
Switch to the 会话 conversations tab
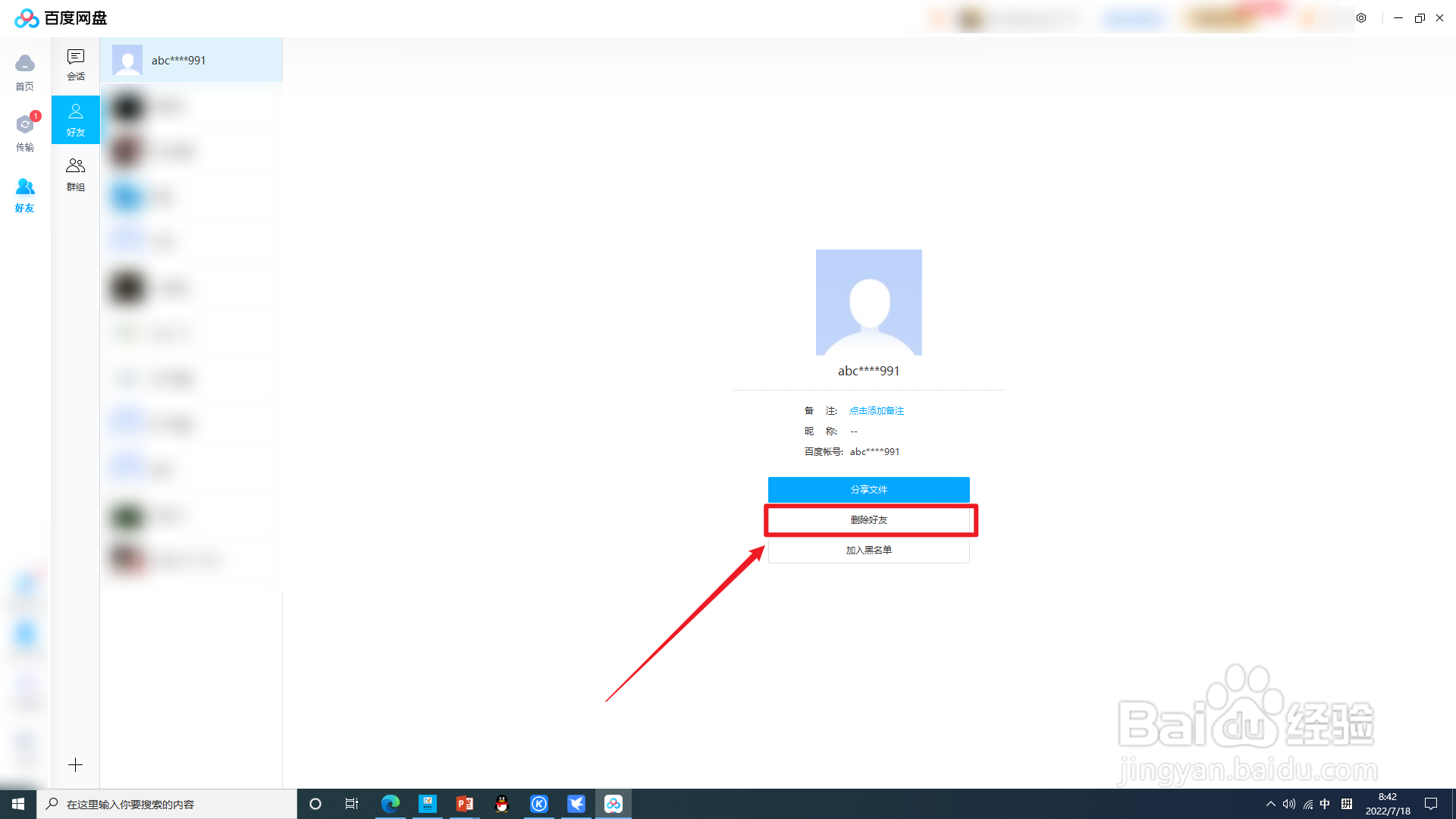(75, 64)
